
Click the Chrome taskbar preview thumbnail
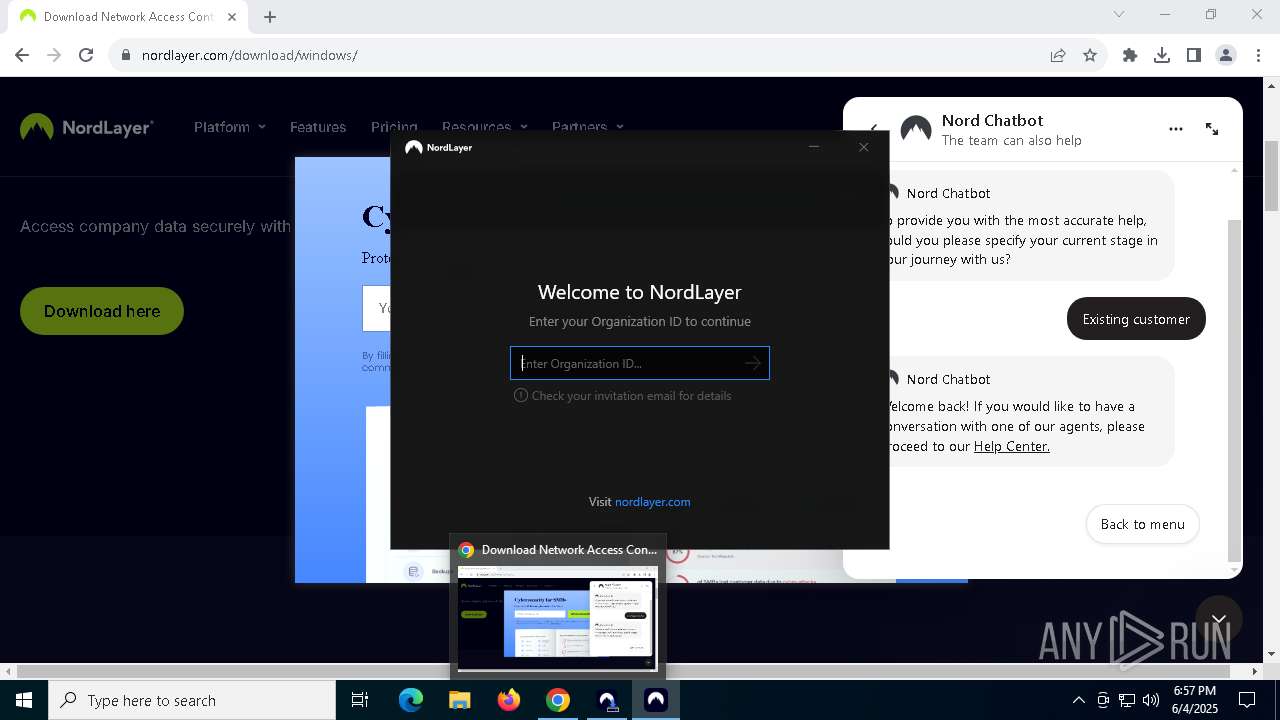click(557, 617)
